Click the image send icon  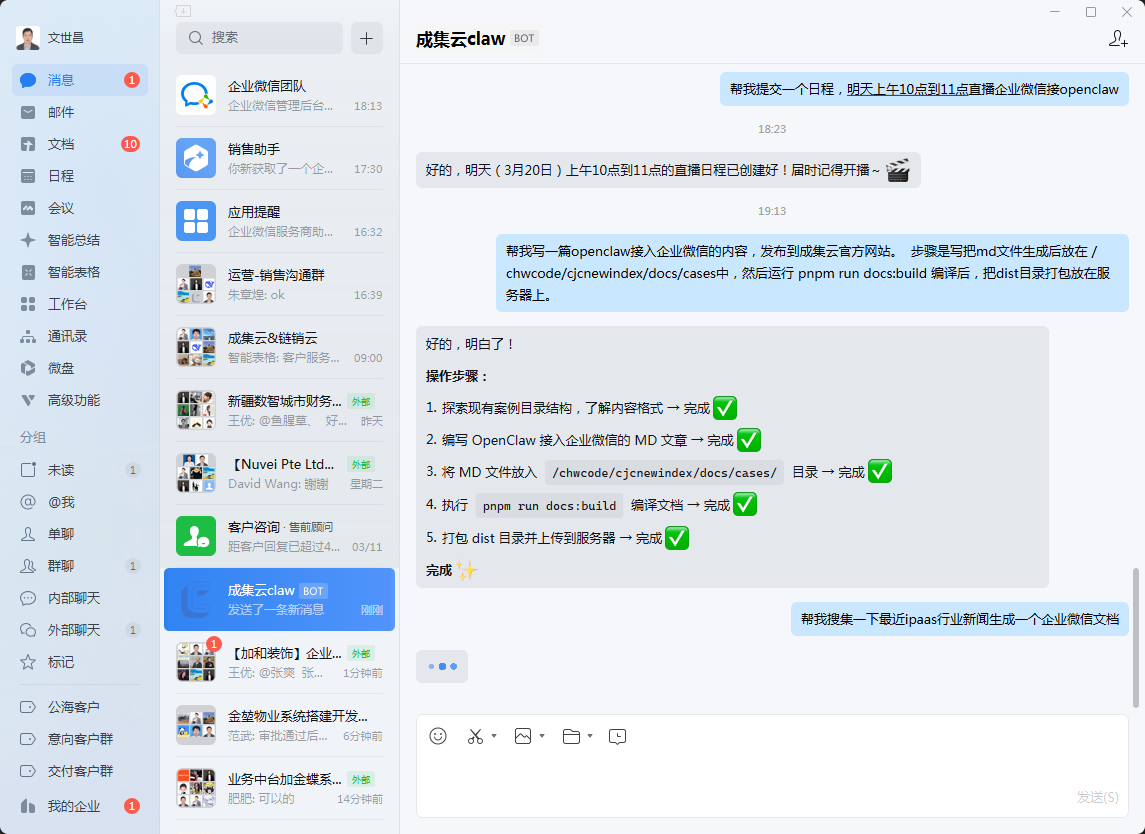523,736
